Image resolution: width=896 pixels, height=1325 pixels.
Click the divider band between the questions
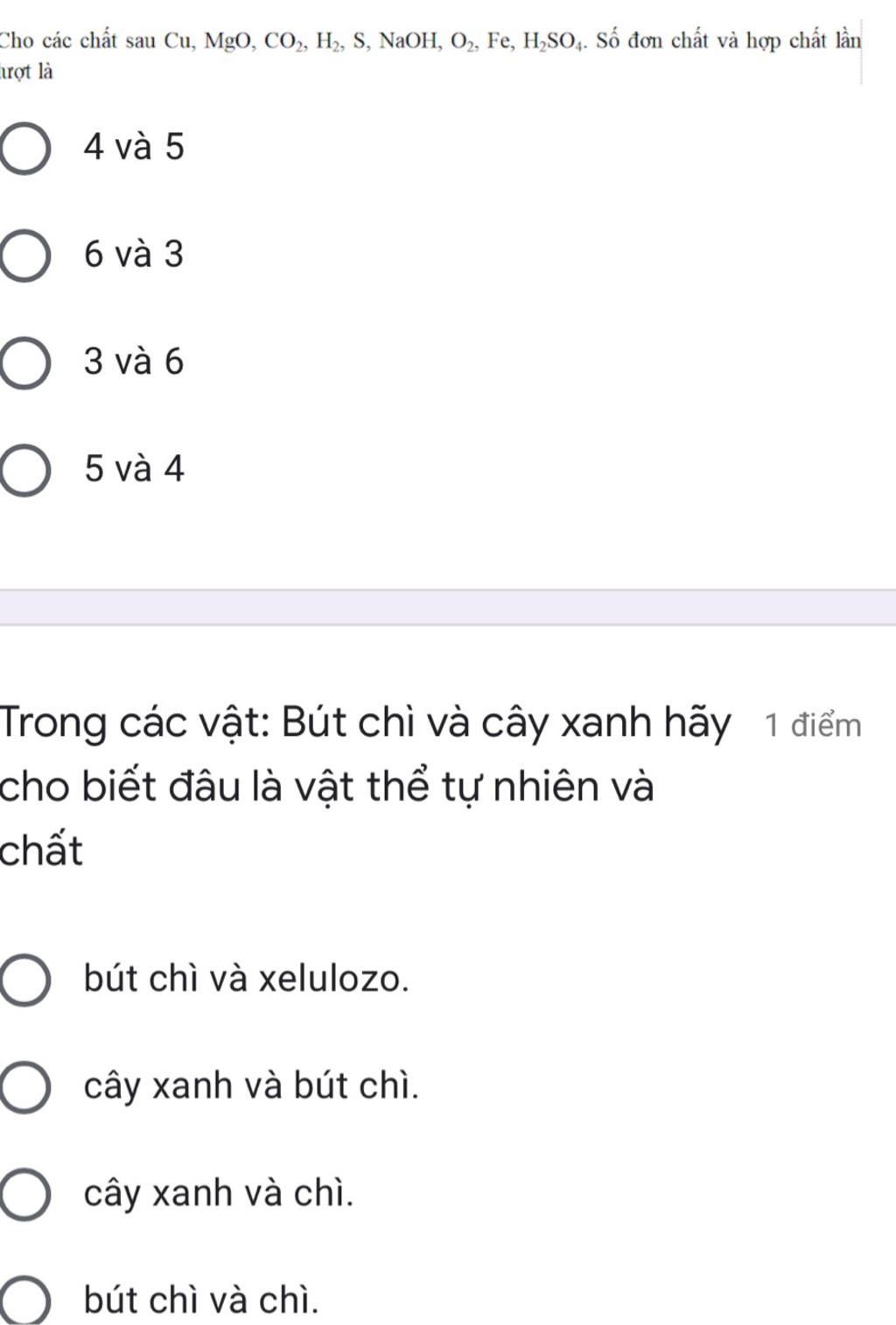(448, 607)
